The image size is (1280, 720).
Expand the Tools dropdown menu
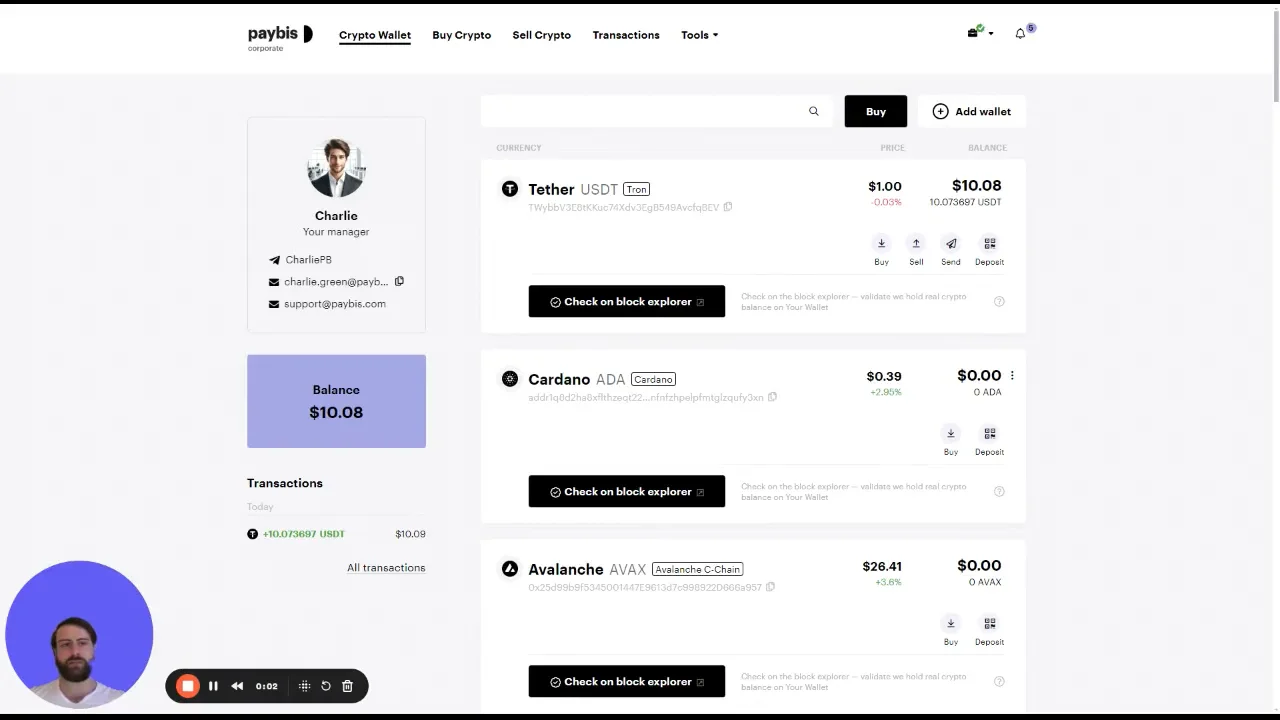click(x=699, y=35)
